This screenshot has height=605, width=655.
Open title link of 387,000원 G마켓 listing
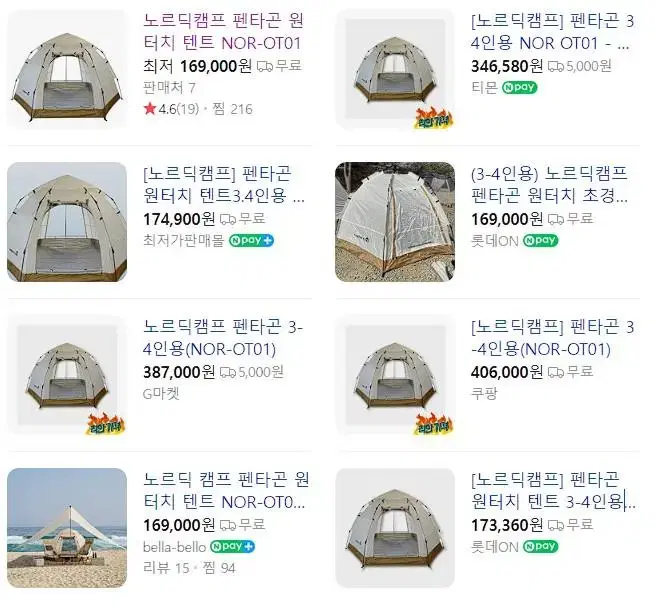click(223, 338)
